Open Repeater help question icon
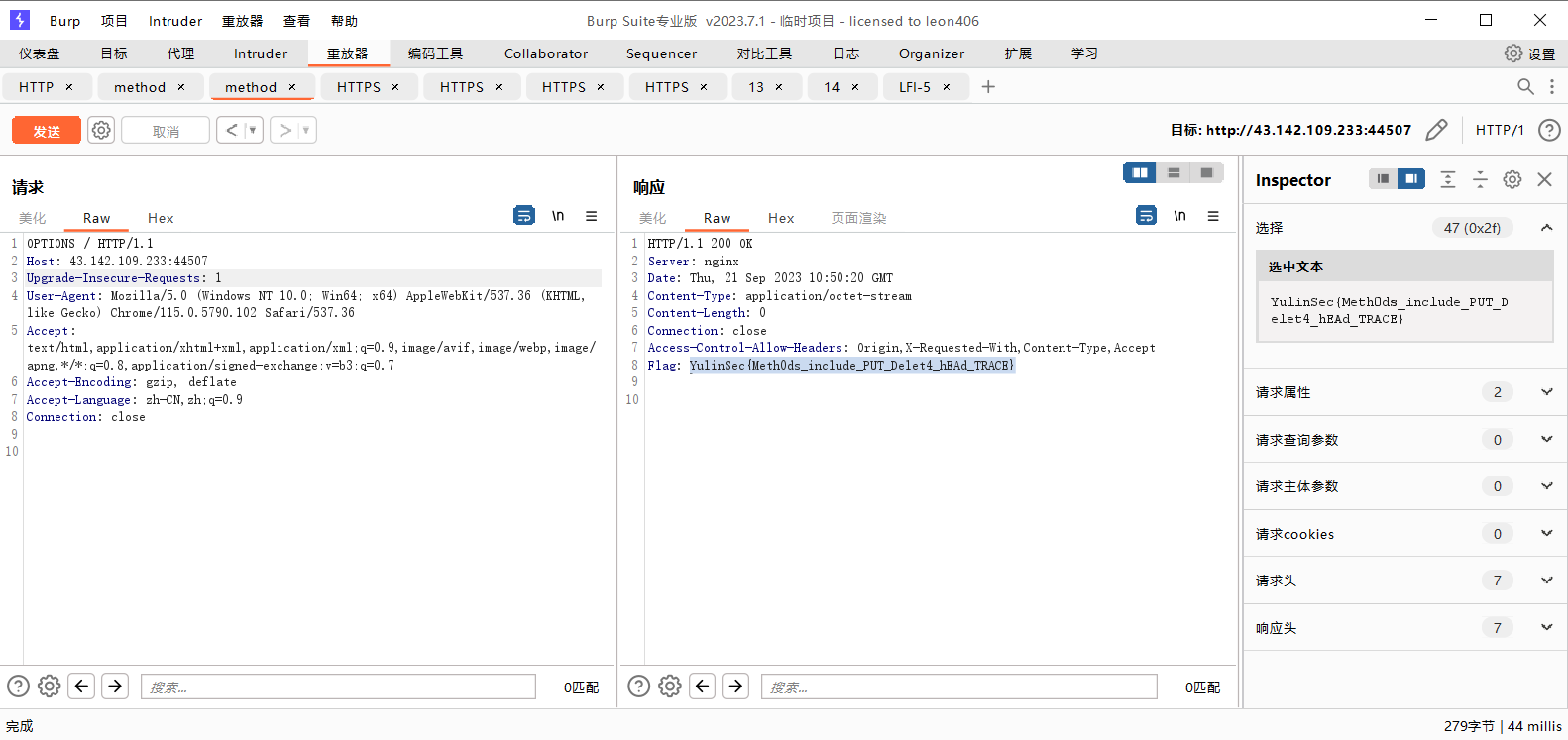 click(x=1549, y=130)
